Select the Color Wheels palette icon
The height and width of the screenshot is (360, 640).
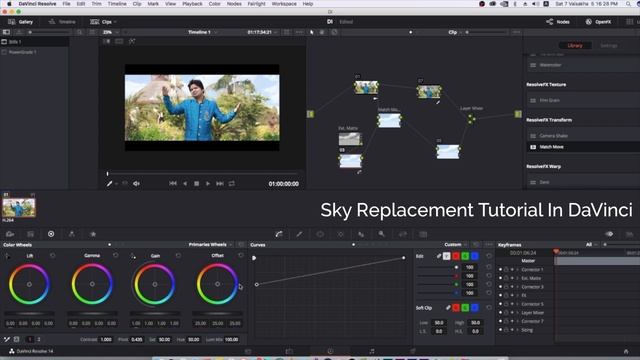tap(51, 234)
